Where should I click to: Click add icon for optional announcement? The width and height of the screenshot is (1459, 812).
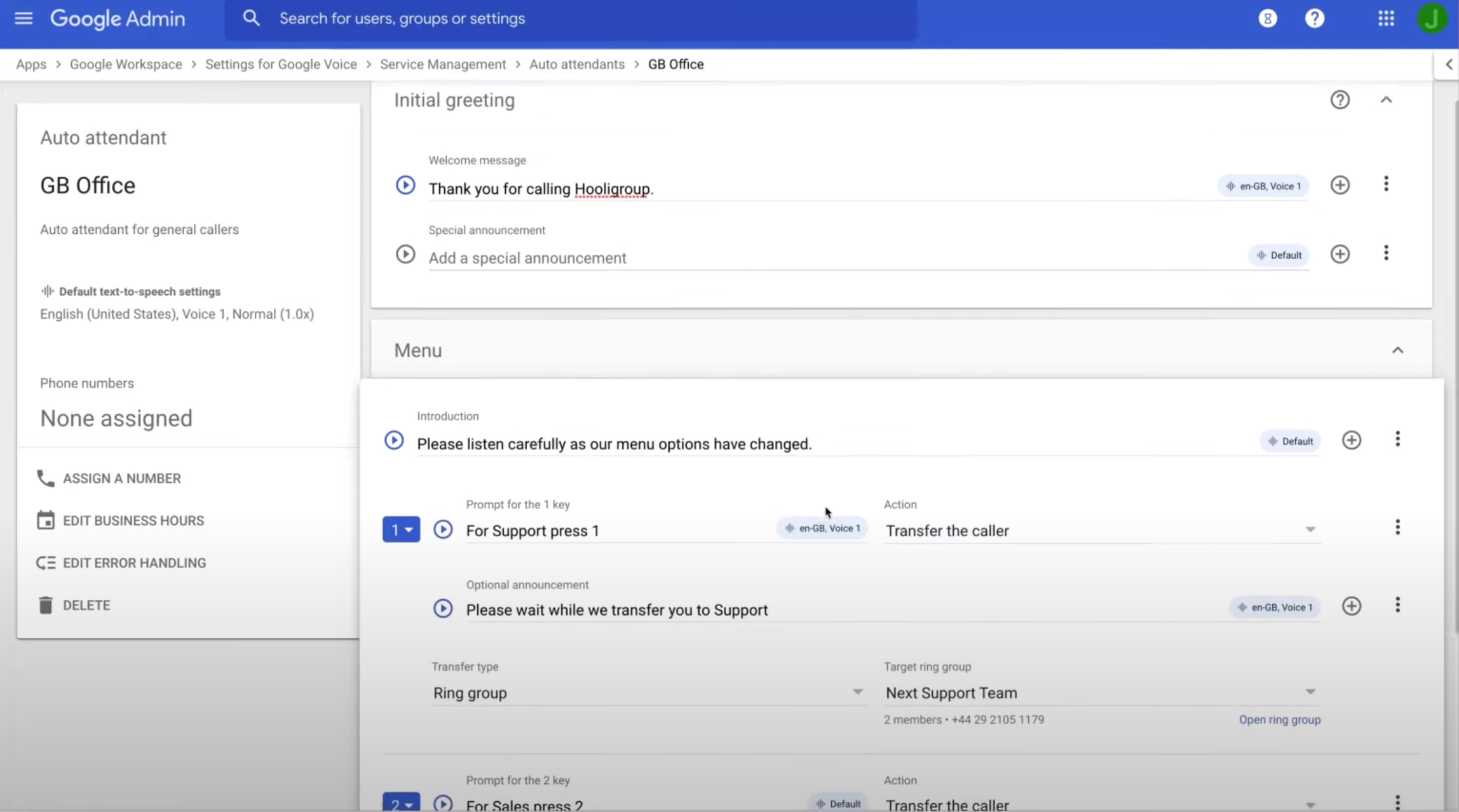[1351, 605]
